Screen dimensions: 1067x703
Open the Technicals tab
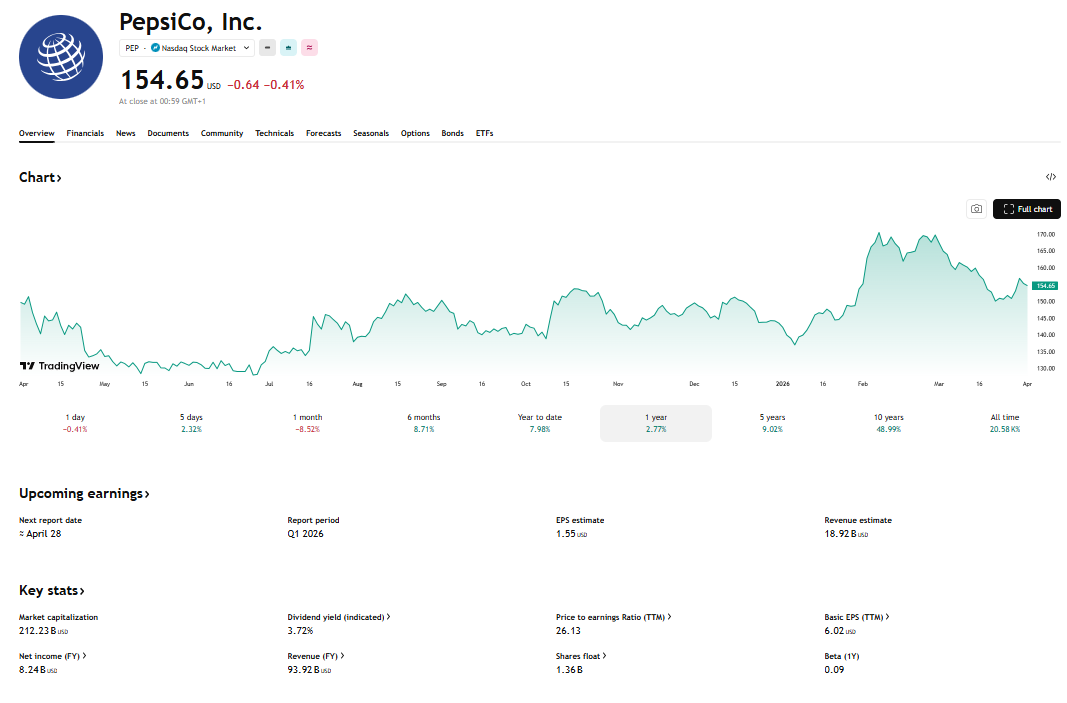pyautogui.click(x=274, y=133)
